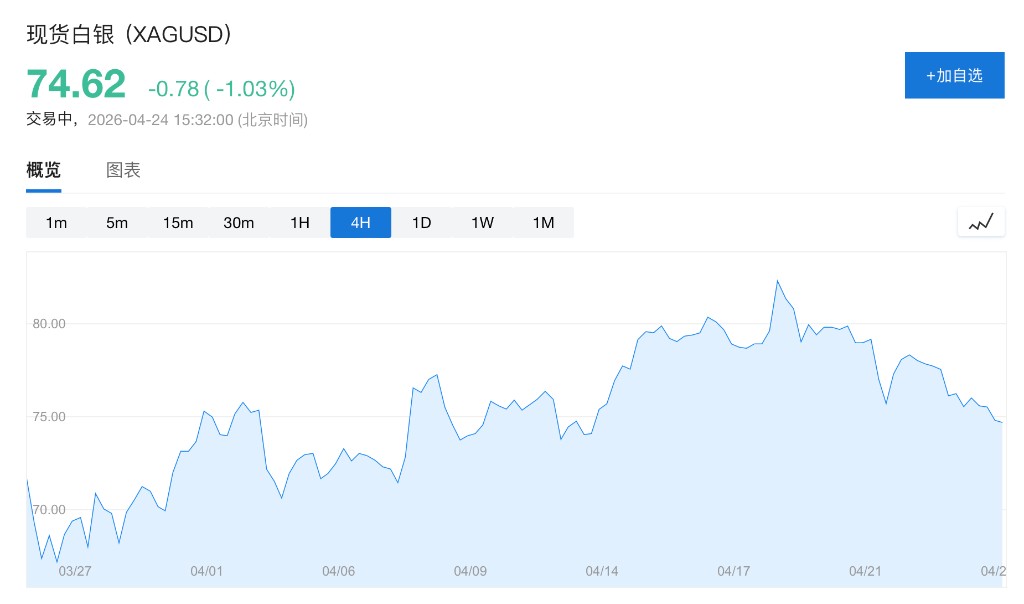Switch to 1H timeframe
Viewport: 1024px width, 604px height.
[300, 222]
